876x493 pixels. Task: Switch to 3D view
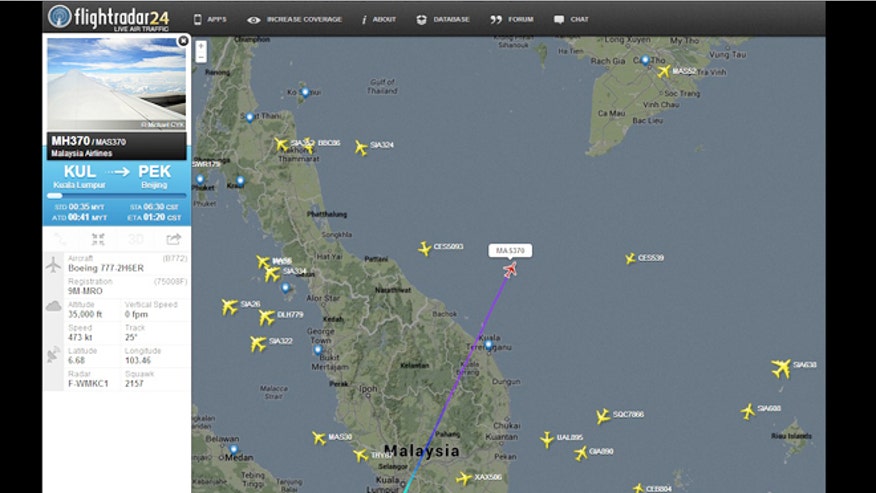[x=136, y=239]
